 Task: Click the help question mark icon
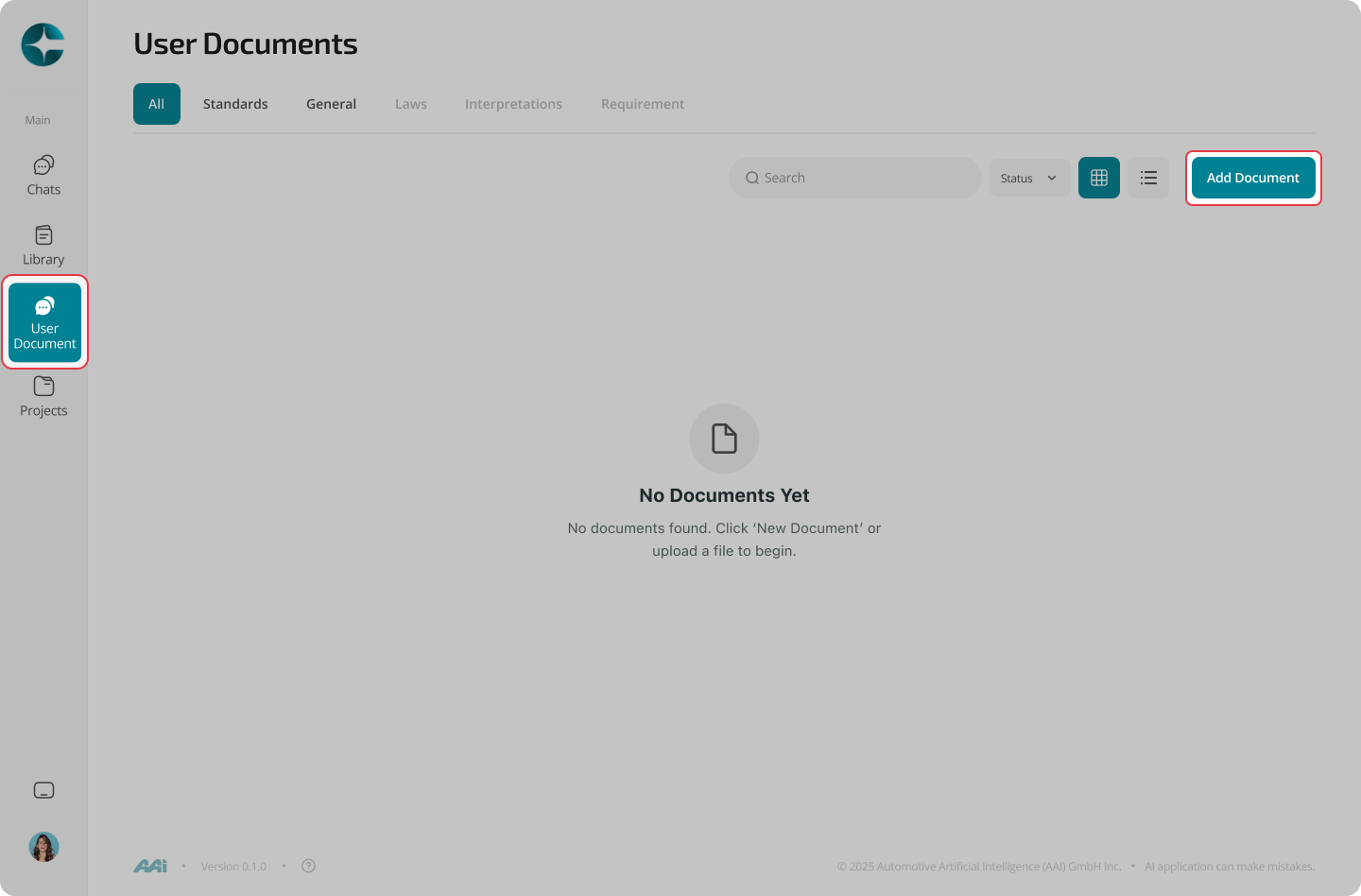[308, 866]
